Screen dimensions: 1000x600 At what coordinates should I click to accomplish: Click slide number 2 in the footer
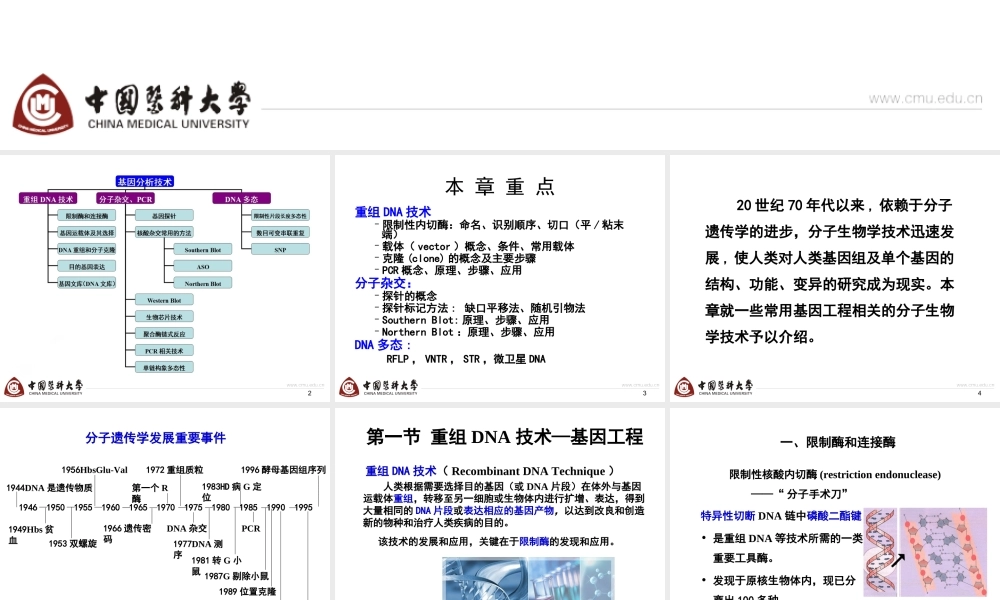coord(309,394)
